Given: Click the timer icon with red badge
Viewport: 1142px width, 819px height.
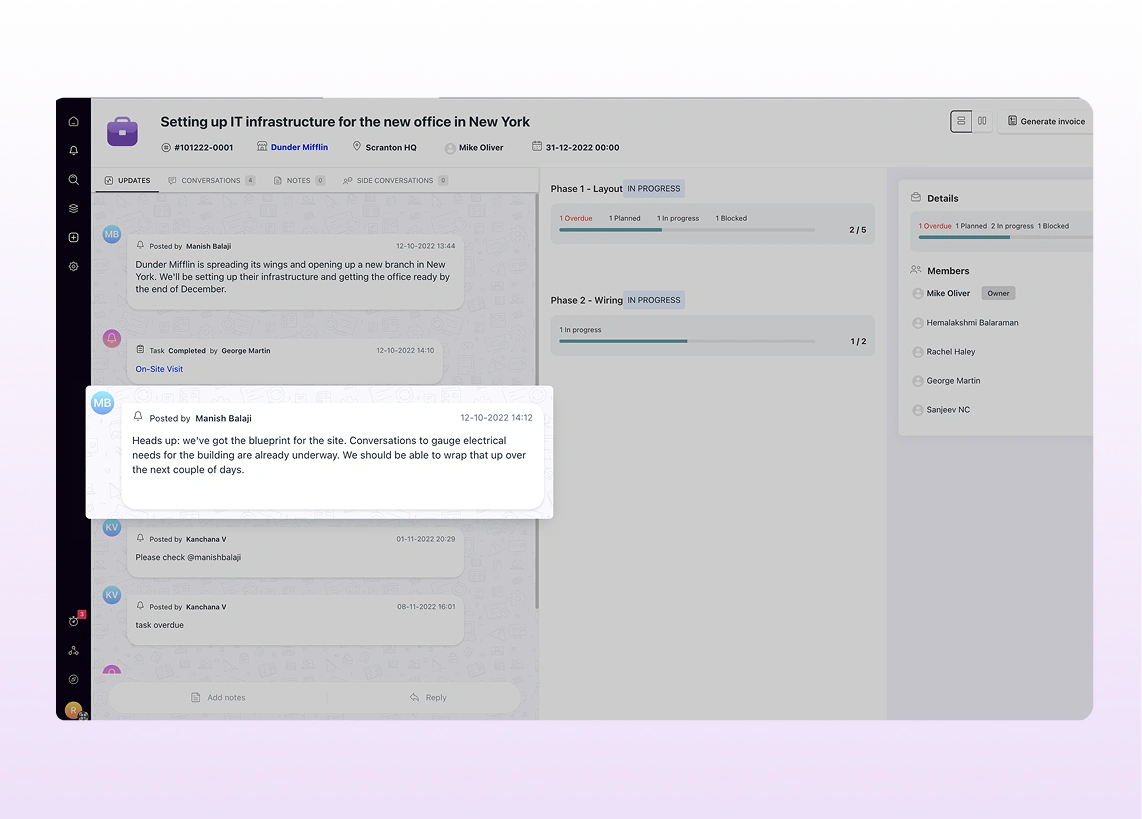Looking at the screenshot, I should (74, 621).
